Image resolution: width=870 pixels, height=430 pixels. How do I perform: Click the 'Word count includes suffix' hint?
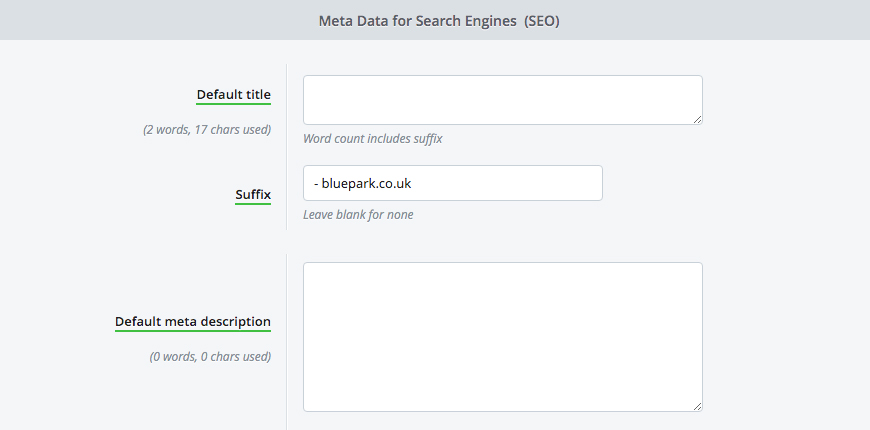(x=373, y=139)
